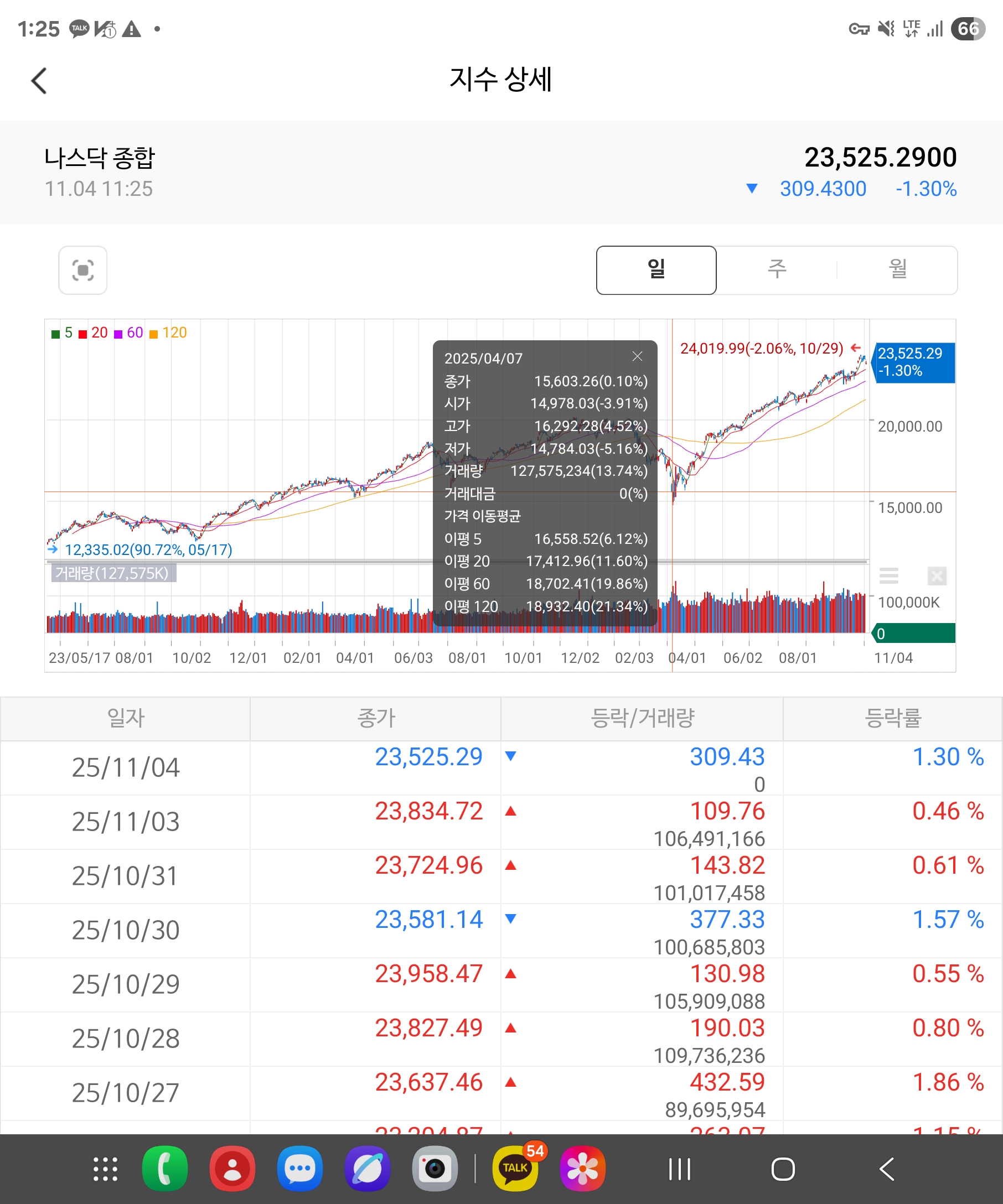Toggle the 5-day moving average legend
Viewport: 1003px width, 1204px height.
click(62, 333)
